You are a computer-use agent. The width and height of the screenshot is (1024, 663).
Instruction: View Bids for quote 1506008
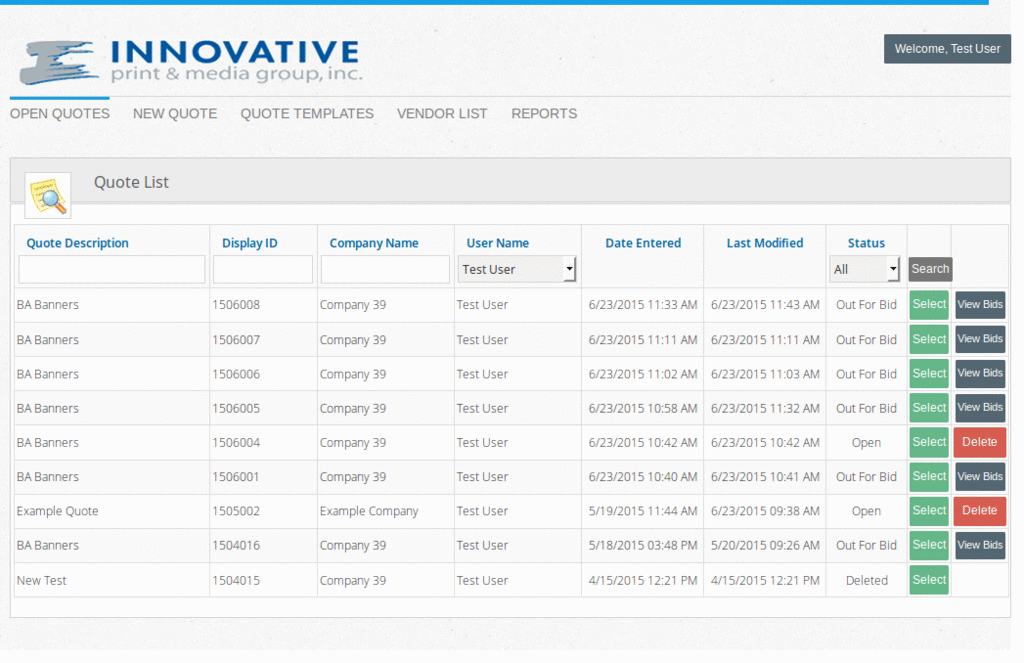[980, 305]
